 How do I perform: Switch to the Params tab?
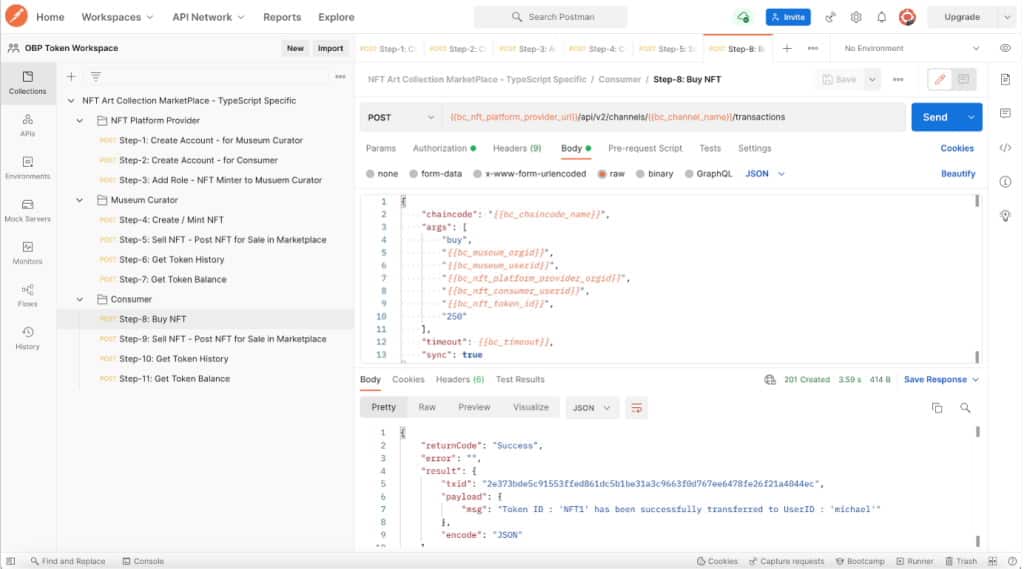pyautogui.click(x=381, y=148)
